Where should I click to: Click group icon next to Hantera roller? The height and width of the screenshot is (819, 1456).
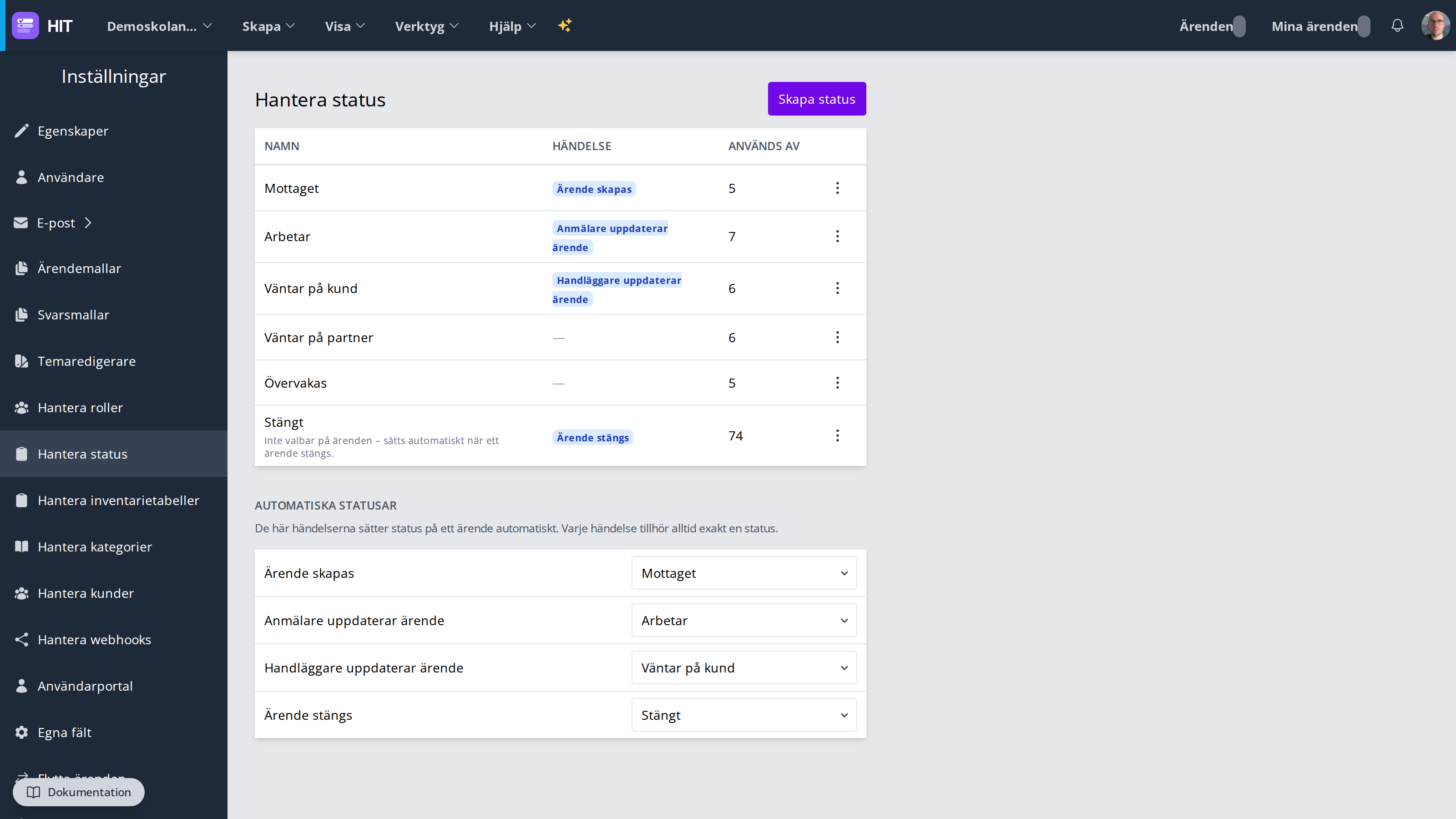pyautogui.click(x=21, y=407)
